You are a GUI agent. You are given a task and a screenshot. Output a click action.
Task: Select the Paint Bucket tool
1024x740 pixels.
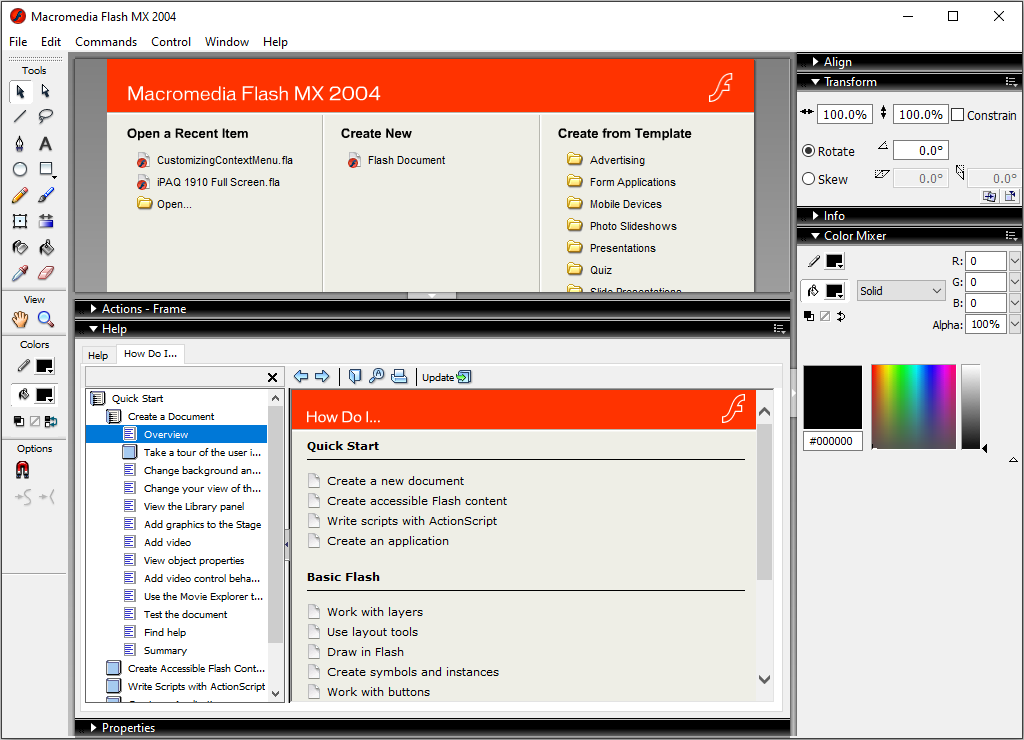pos(45,248)
